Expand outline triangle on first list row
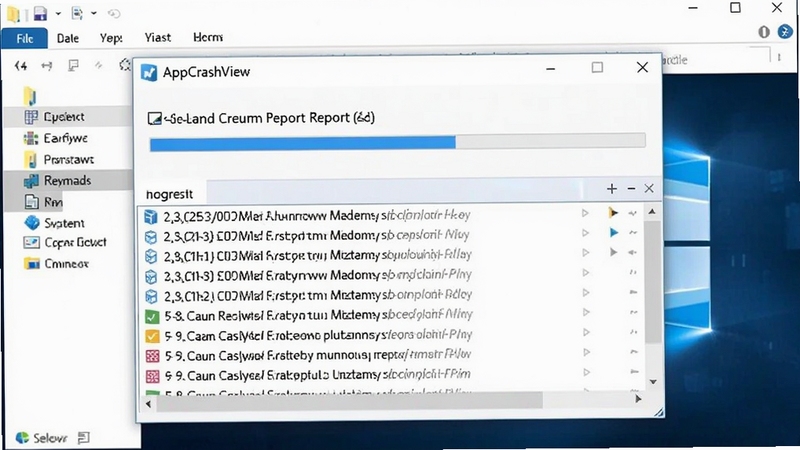Image resolution: width=800 pixels, height=450 pixels. tap(585, 213)
